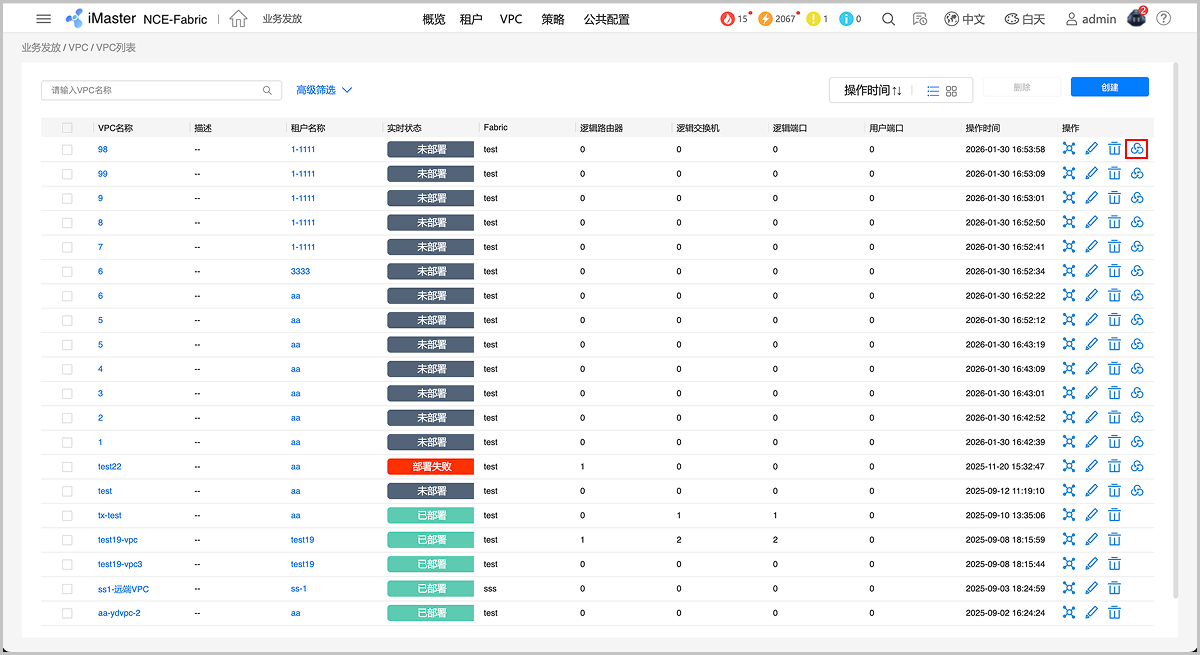The image size is (1200, 655).
Task: Click the global search magnifier icon
Action: (888, 19)
